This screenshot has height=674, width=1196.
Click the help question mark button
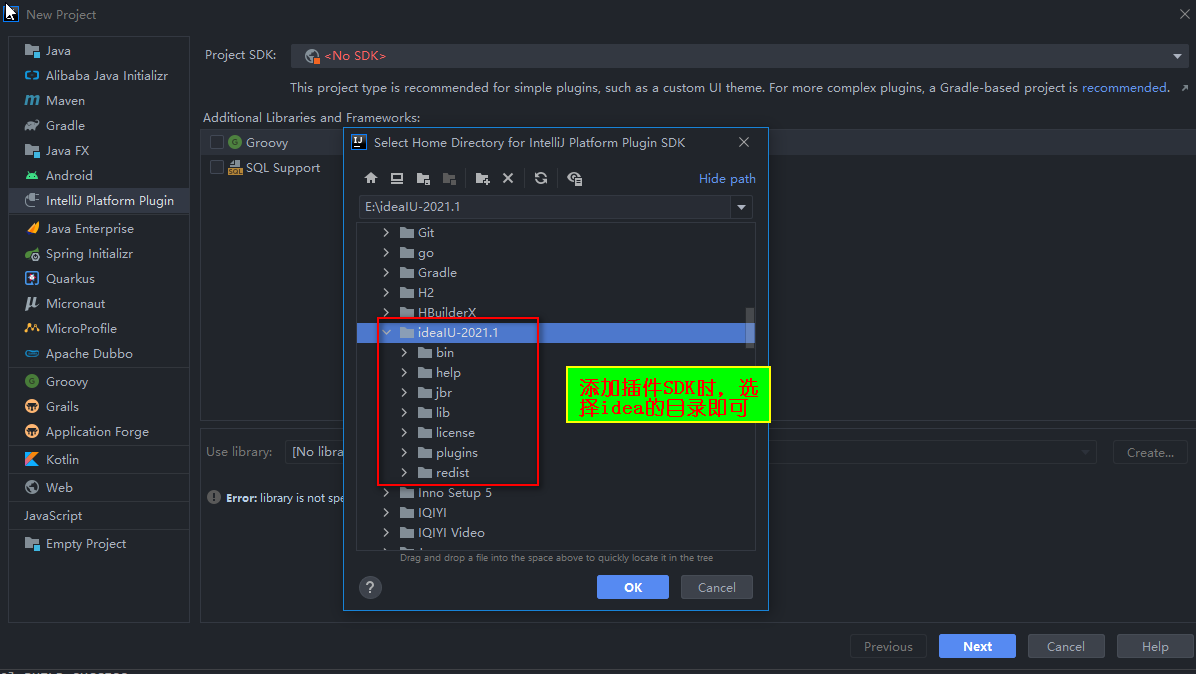coord(370,587)
